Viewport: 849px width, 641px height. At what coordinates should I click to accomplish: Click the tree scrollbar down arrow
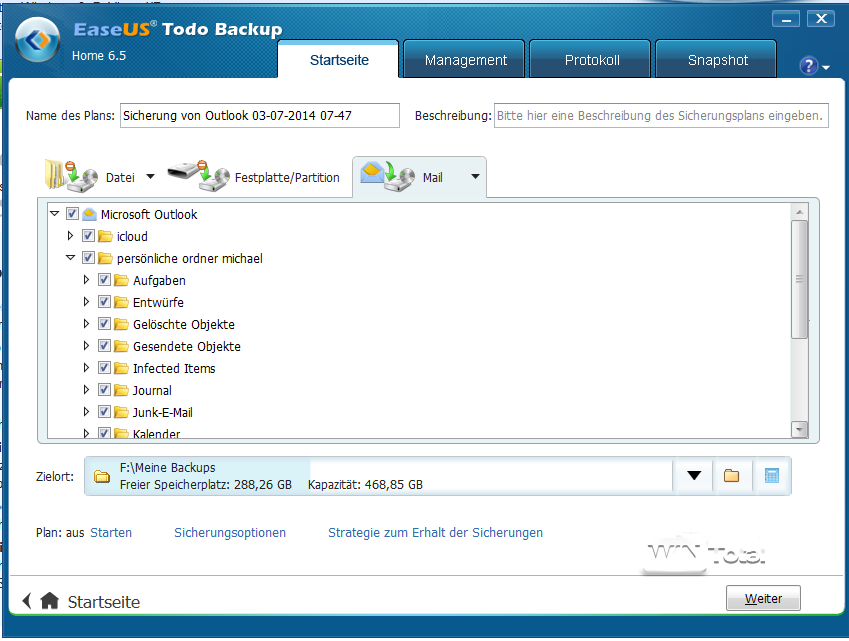[x=799, y=429]
